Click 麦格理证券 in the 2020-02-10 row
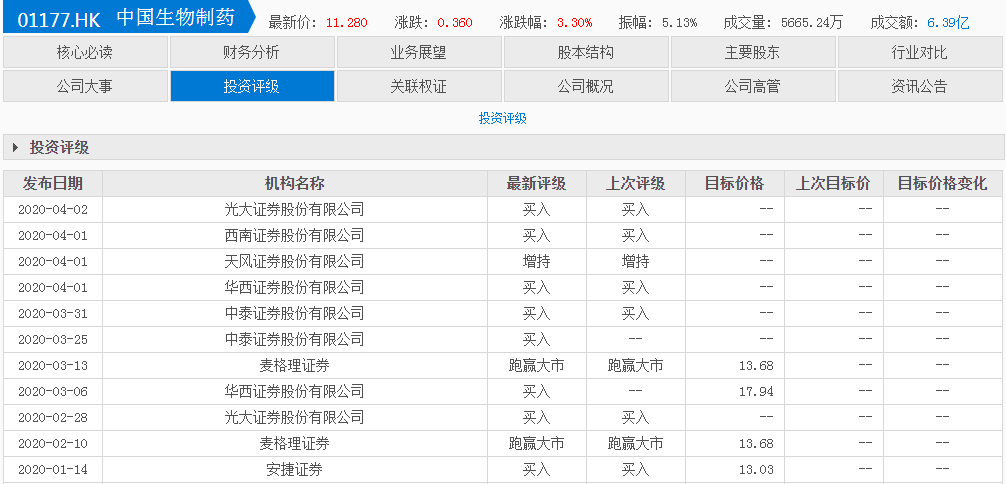The width and height of the screenshot is (1006, 484). point(294,444)
